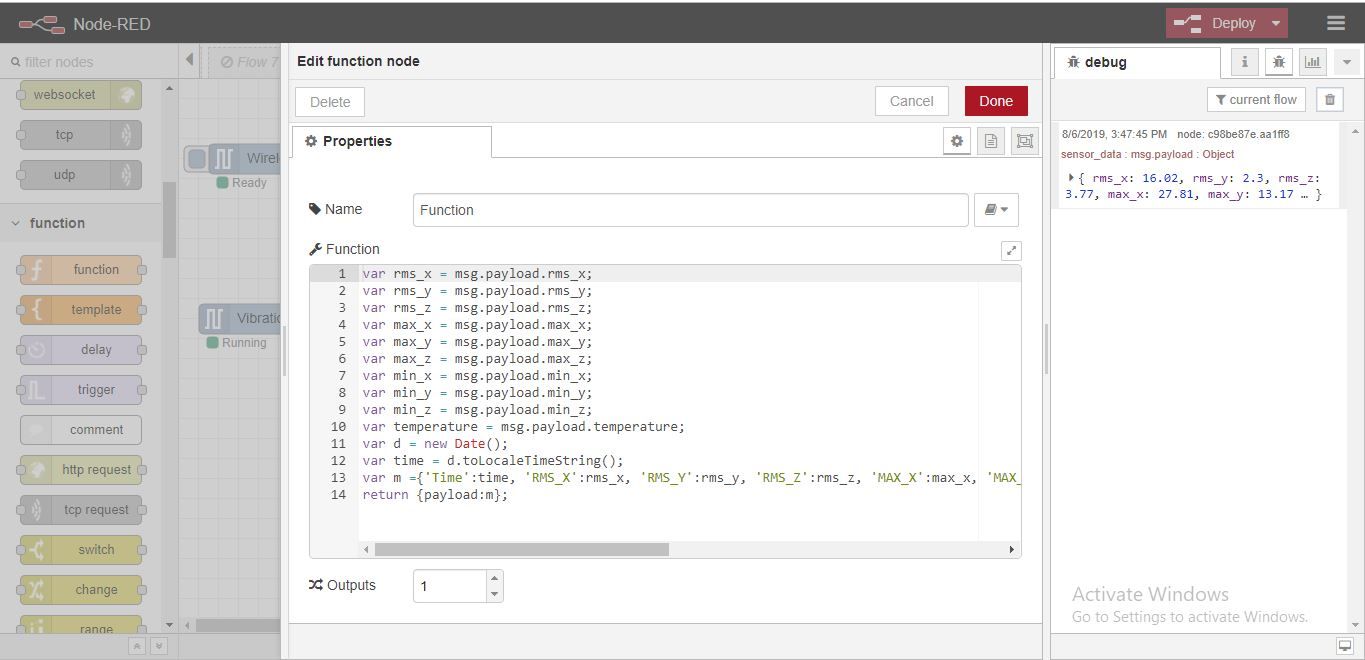Click the function node in palette
This screenshot has height=660, width=1365.
81,270
